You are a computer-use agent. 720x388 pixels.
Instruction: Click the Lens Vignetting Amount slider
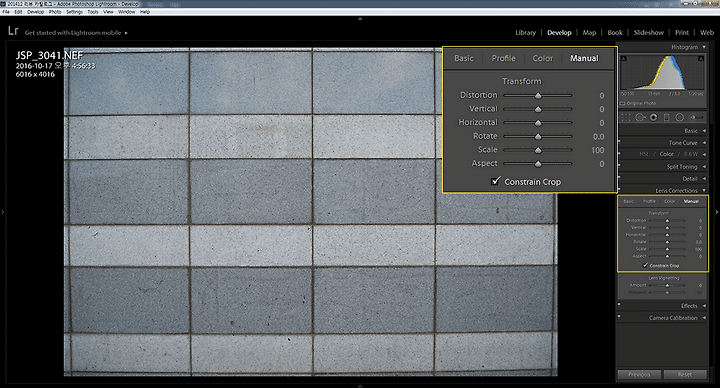(x=667, y=285)
